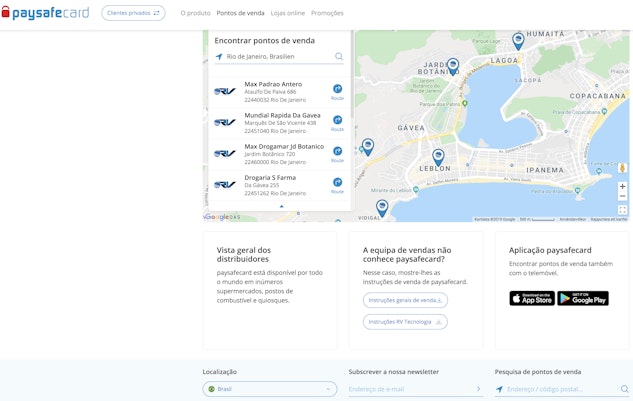Click RV logo beside Drogaria S Farma
The width and height of the screenshot is (633, 401).
coord(224,185)
